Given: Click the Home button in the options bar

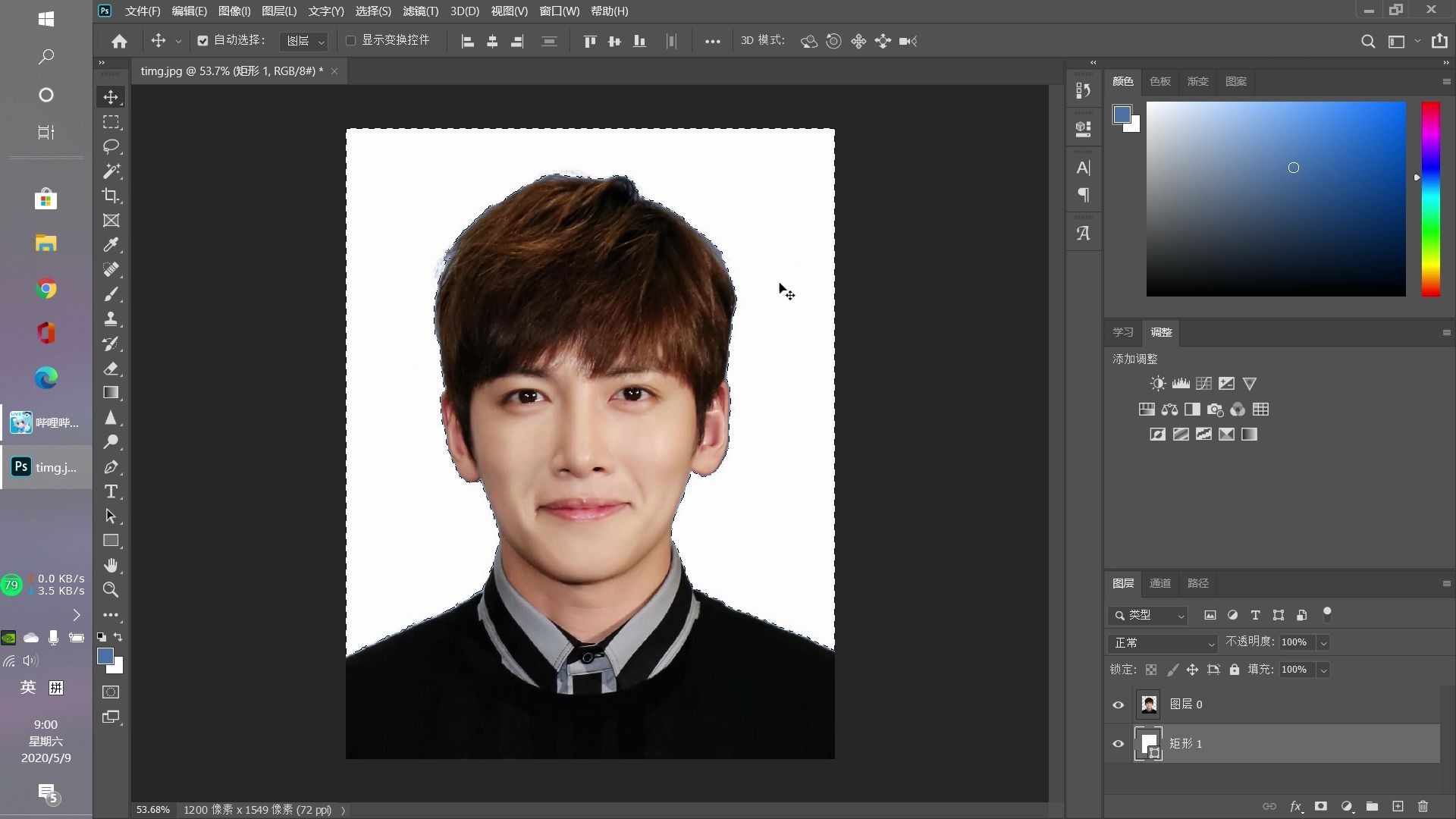Looking at the screenshot, I should pos(119,41).
